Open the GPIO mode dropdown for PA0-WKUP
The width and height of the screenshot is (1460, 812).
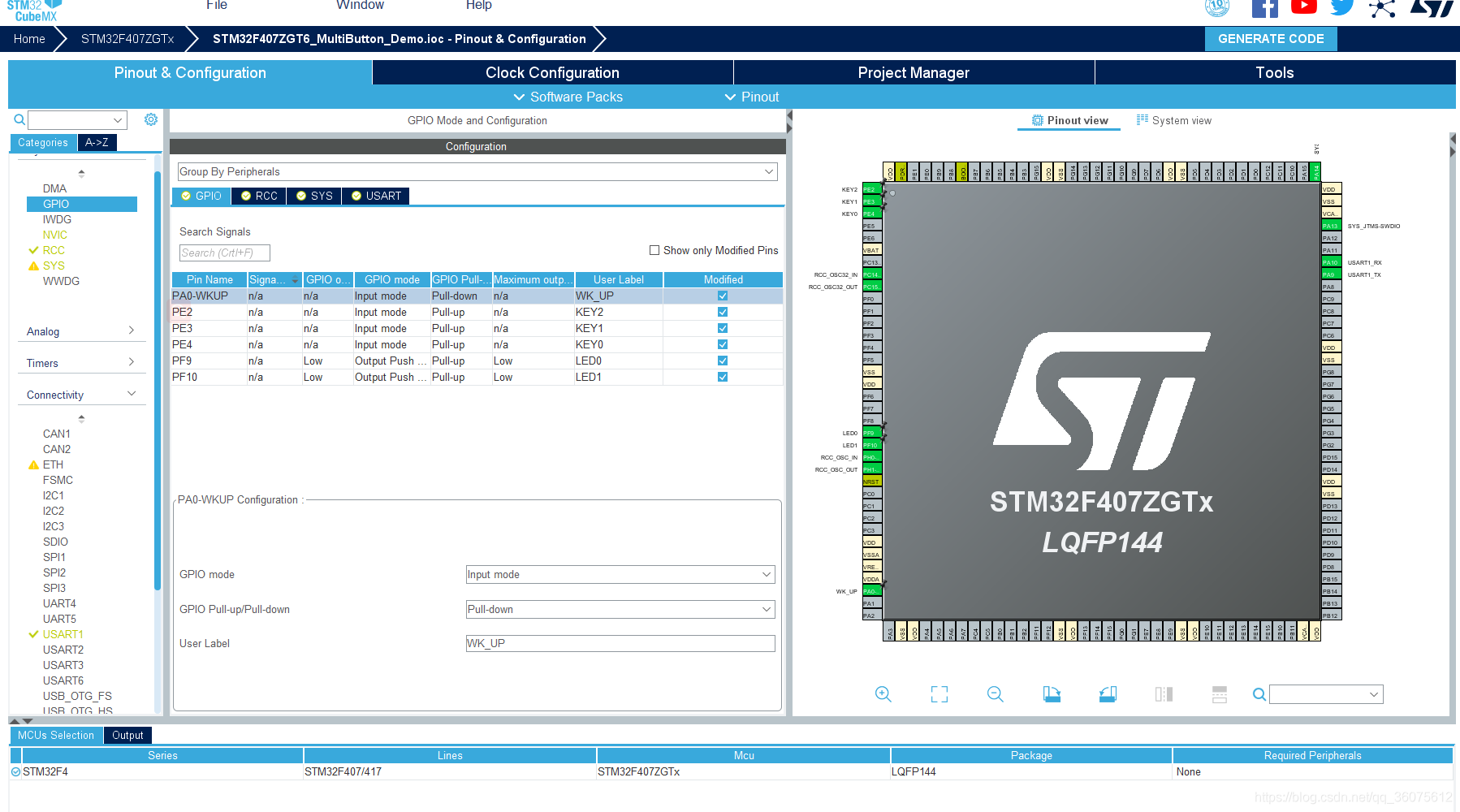[x=764, y=574]
